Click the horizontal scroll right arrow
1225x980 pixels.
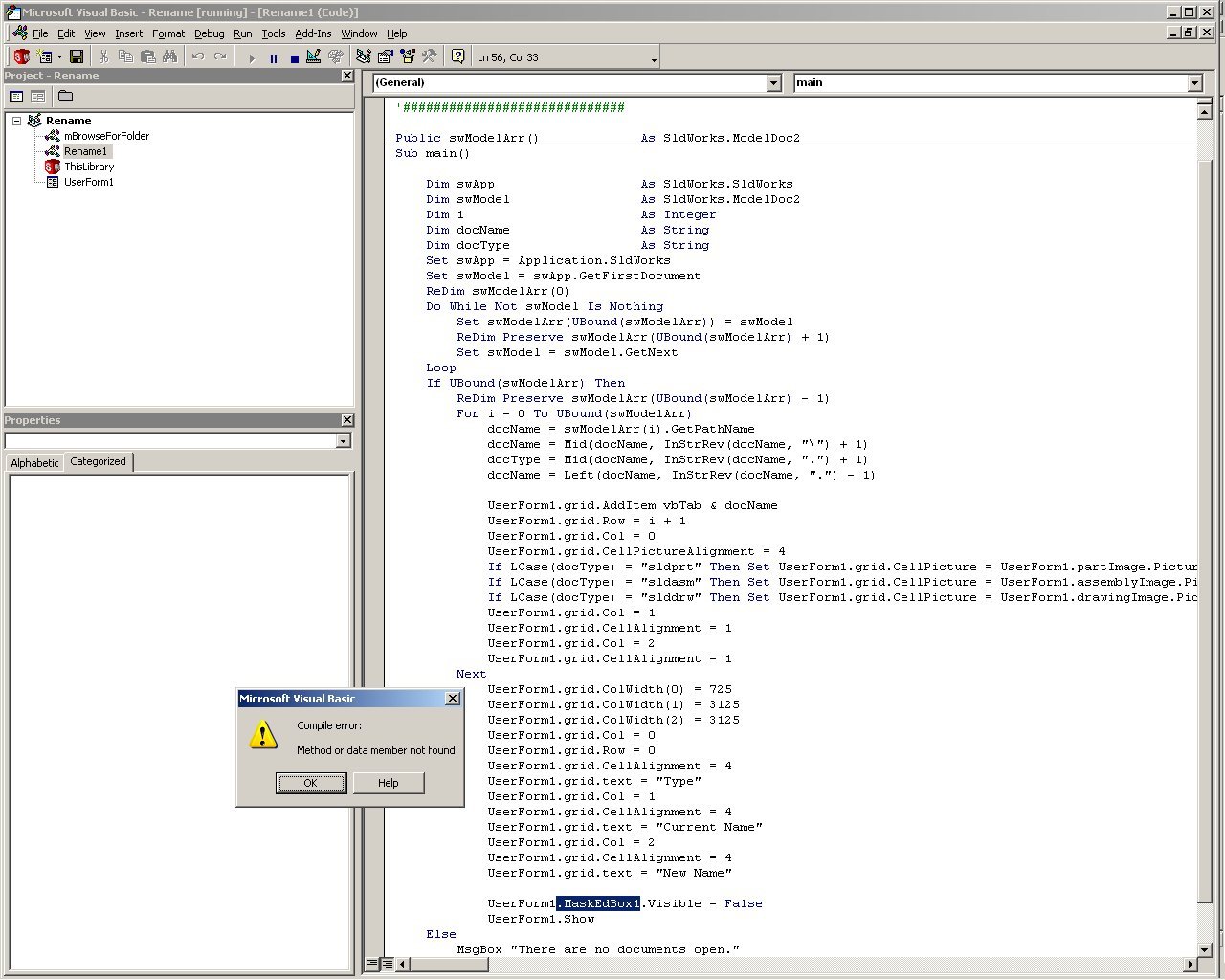pyautogui.click(x=1190, y=964)
